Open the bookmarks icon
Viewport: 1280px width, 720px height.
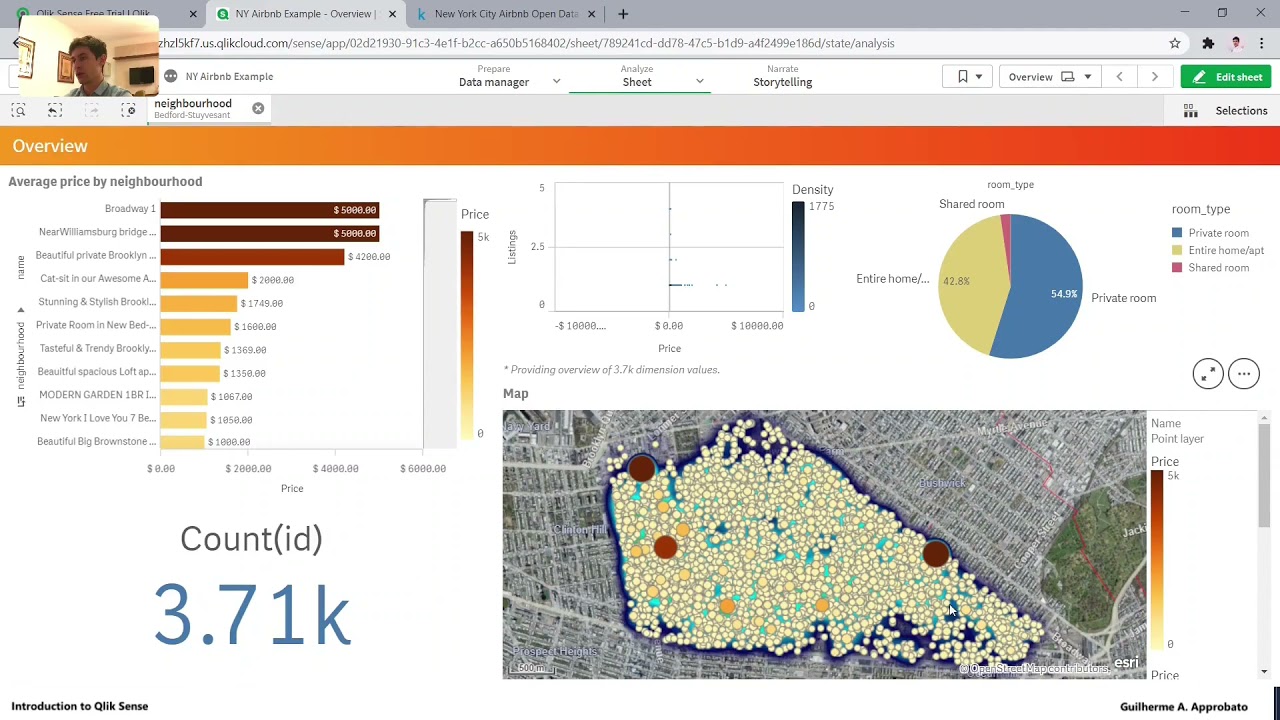962,77
